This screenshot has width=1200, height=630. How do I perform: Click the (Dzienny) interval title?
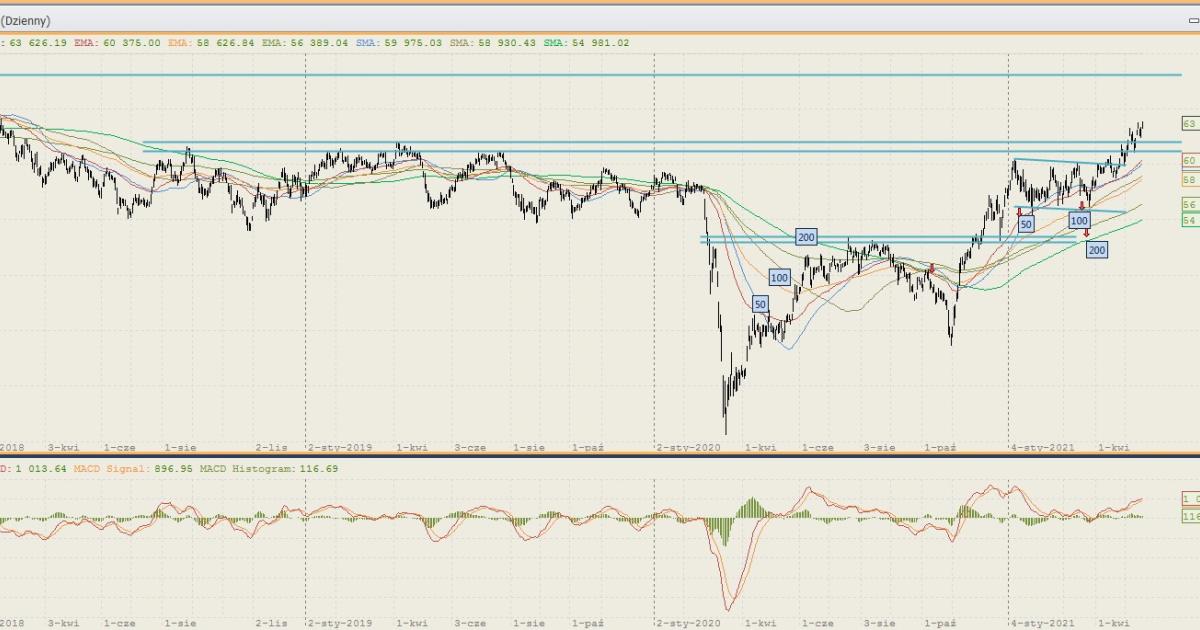pyautogui.click(x=26, y=20)
